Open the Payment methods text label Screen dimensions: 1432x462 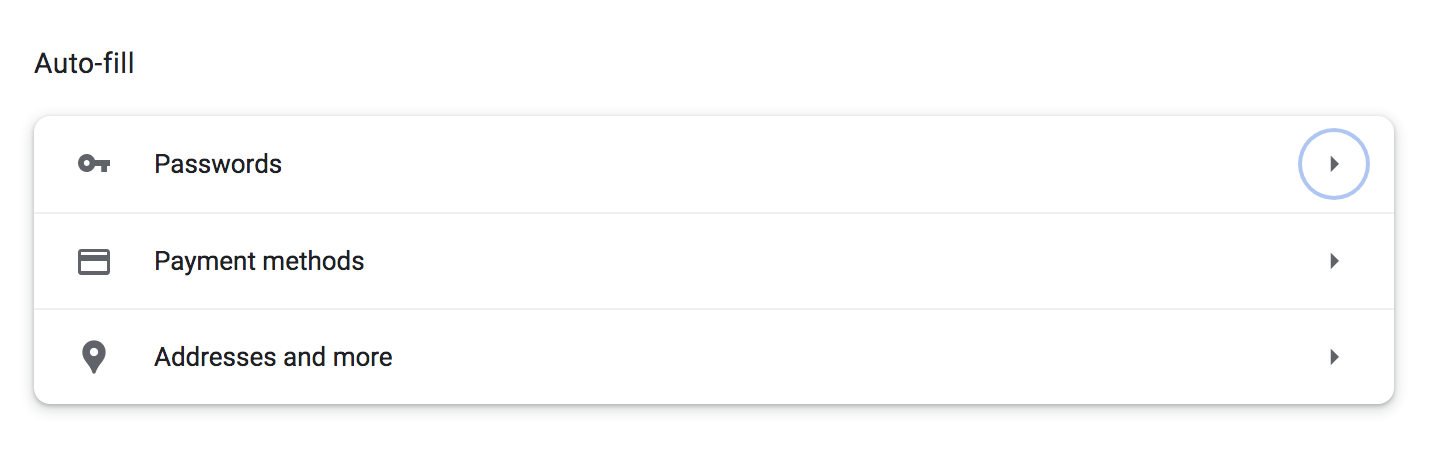259,262
